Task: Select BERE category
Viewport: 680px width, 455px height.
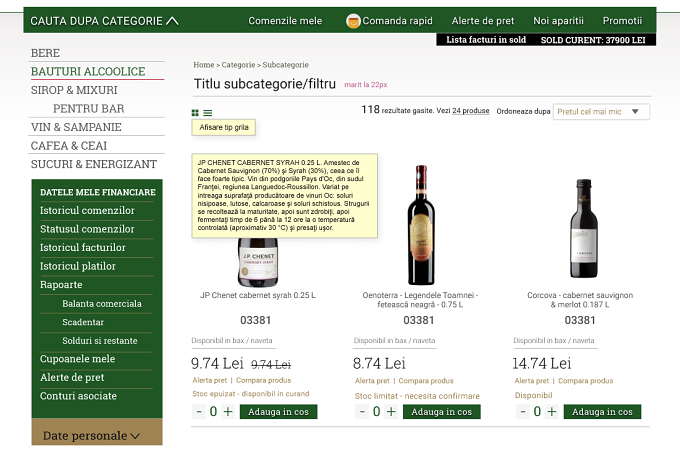Action: (x=45, y=53)
